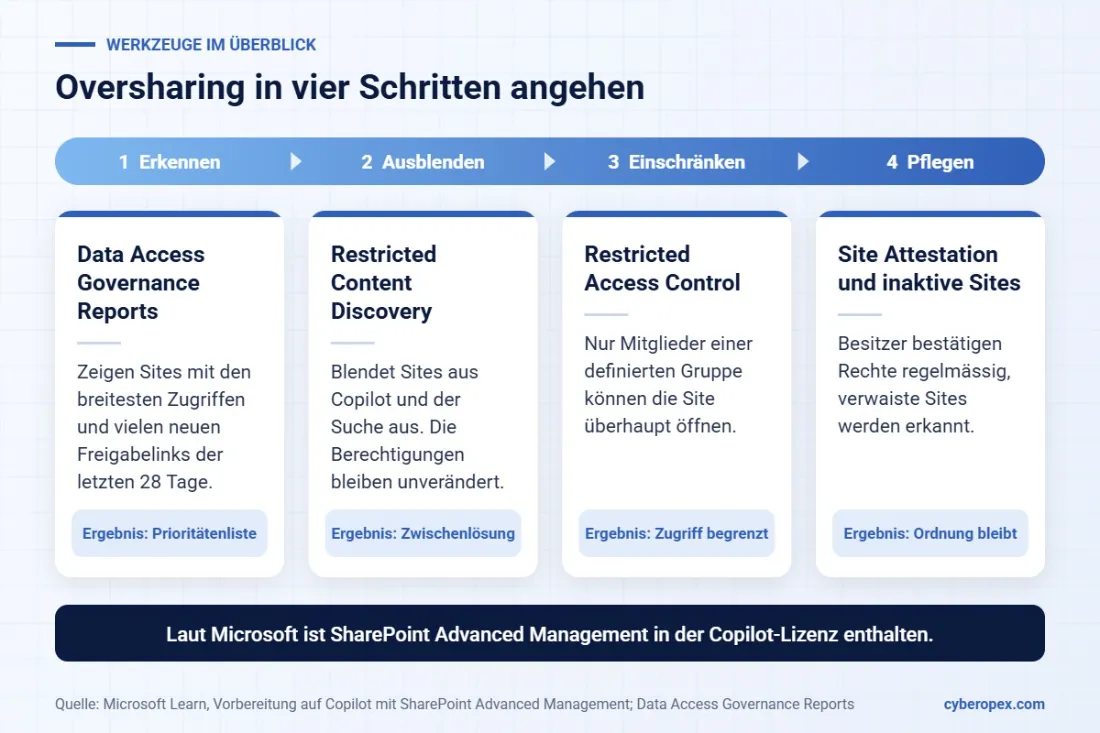Viewport: 1100px width, 733px height.
Task: Click the source line 'Quelle: Microsoft Learn'
Action: coord(455,704)
